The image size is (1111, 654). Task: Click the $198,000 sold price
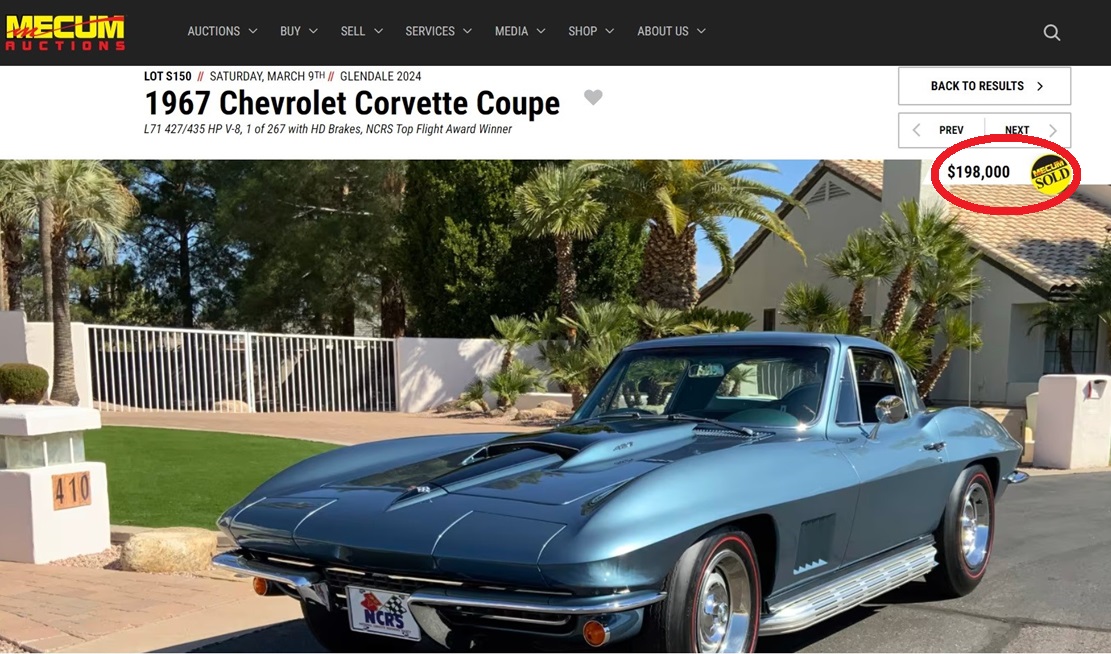pos(979,172)
